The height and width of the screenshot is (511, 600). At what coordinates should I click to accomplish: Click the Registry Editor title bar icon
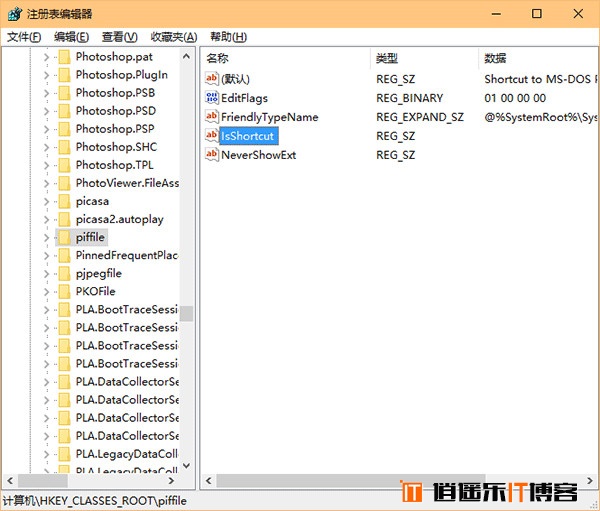tap(15, 14)
